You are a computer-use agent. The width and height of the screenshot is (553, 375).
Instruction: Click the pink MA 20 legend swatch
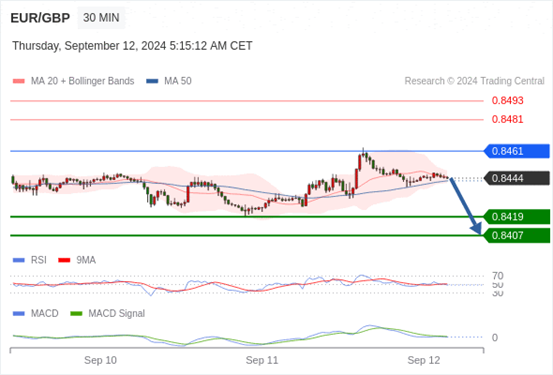pyautogui.click(x=19, y=81)
